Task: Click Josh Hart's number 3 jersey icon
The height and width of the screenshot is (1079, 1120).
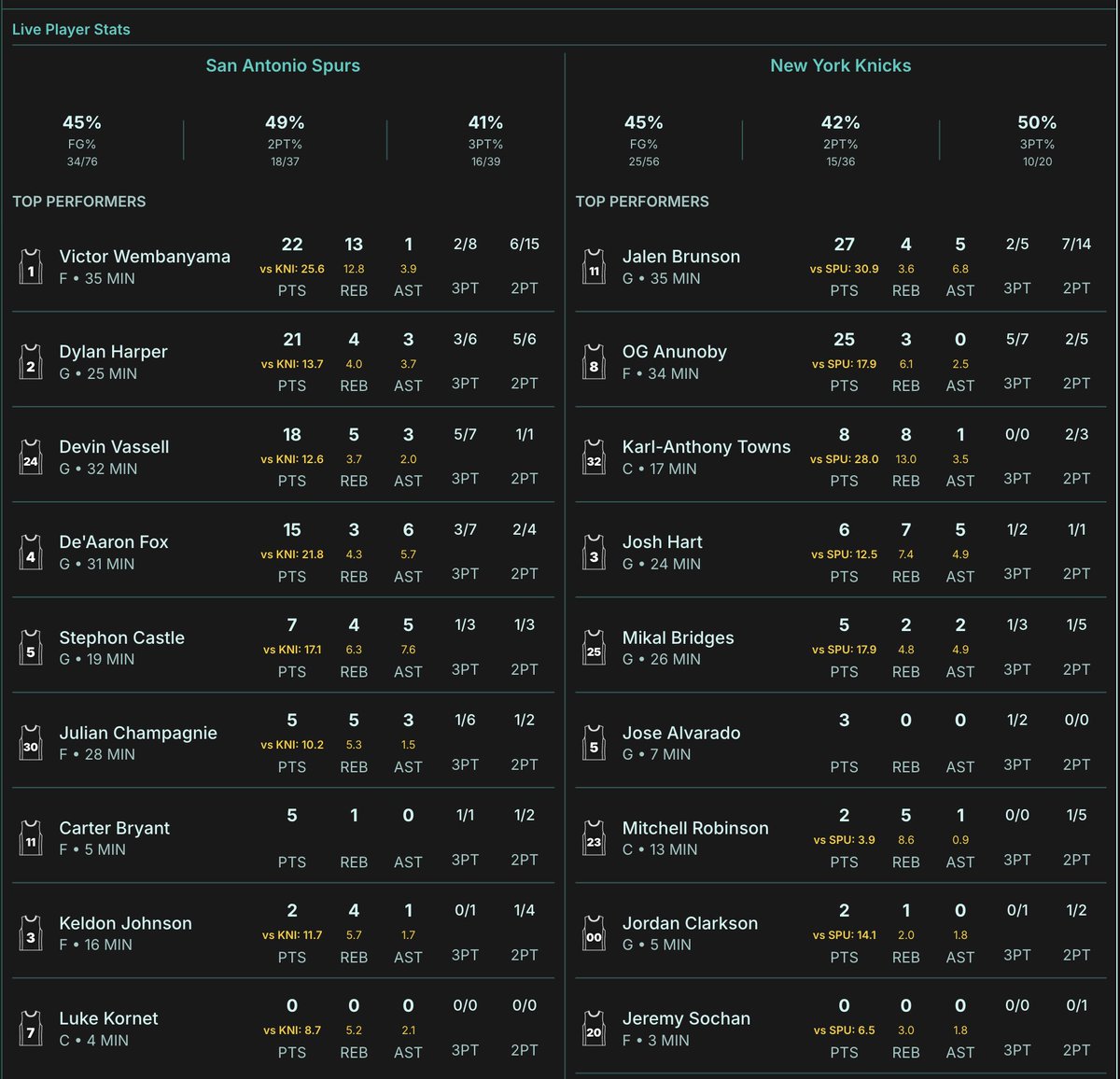Action: pos(594,553)
